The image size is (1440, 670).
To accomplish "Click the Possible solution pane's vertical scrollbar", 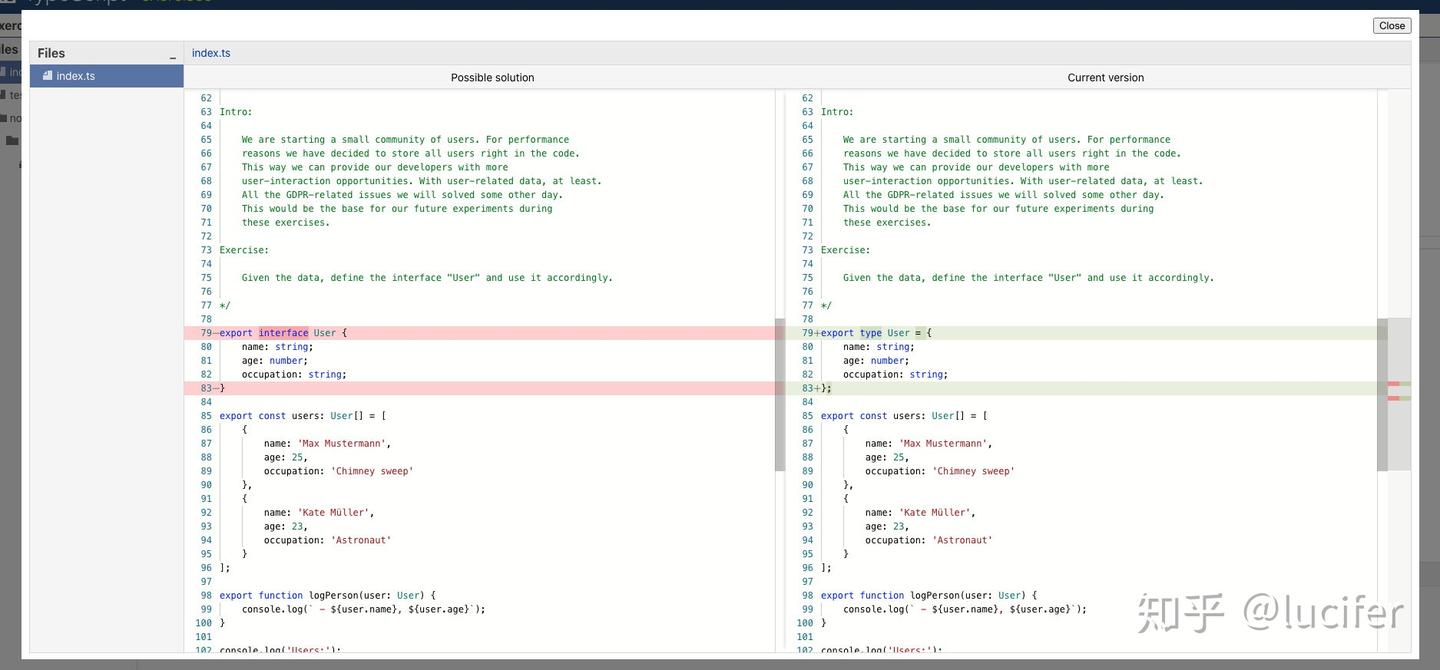I will (780, 395).
